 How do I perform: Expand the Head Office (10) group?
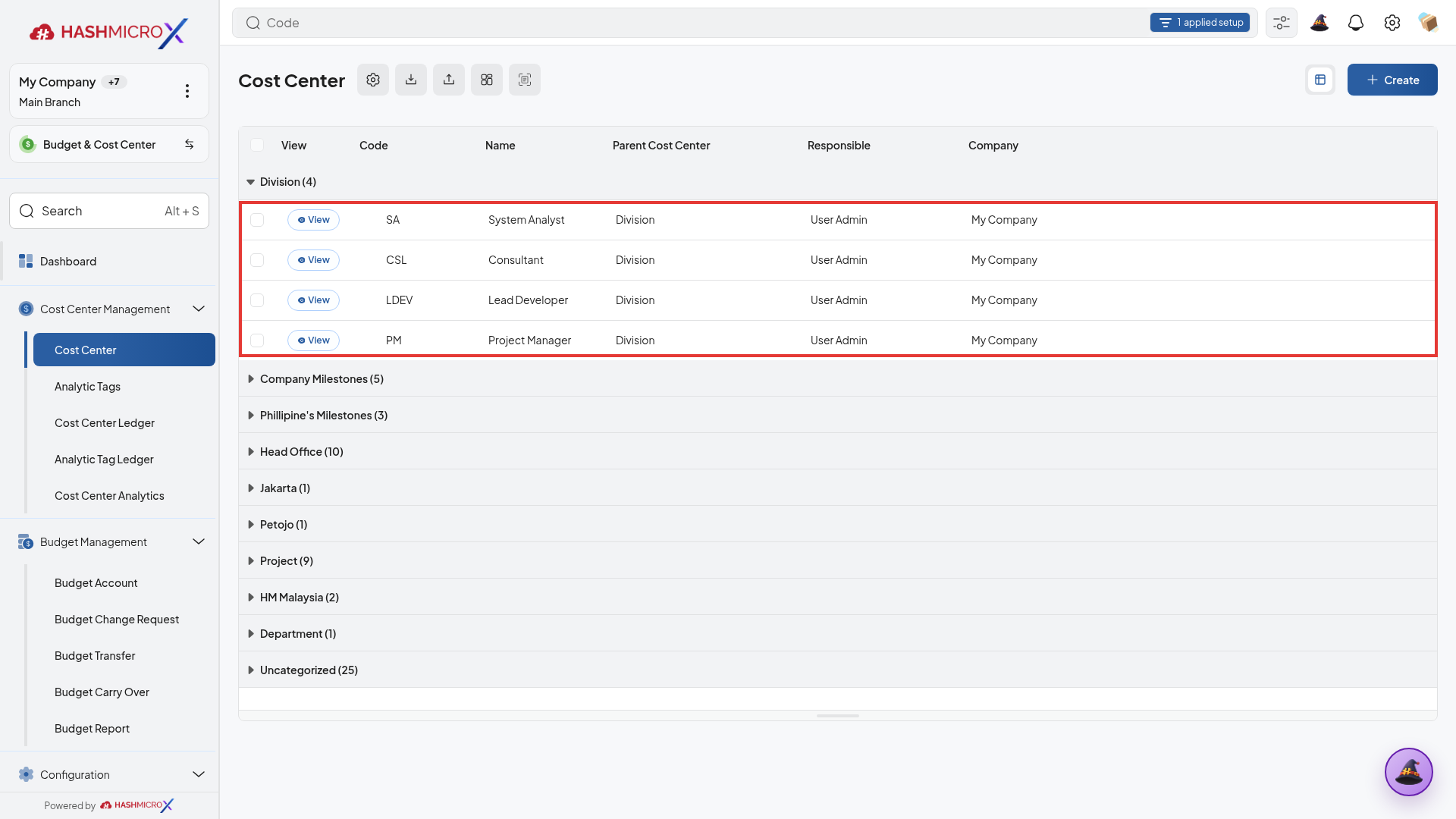click(x=250, y=452)
